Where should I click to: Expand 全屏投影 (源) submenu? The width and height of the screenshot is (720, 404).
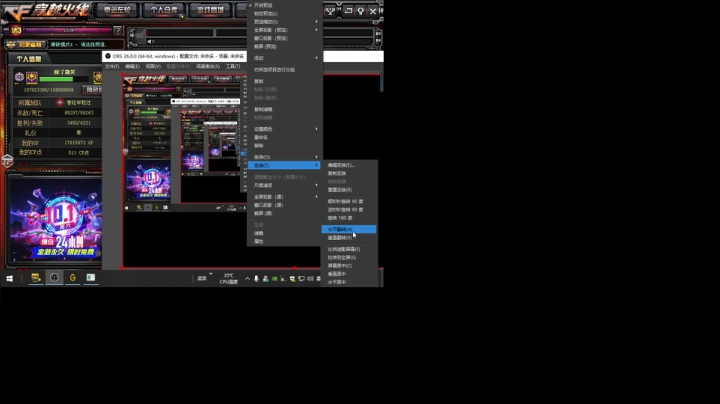pyautogui.click(x=285, y=196)
